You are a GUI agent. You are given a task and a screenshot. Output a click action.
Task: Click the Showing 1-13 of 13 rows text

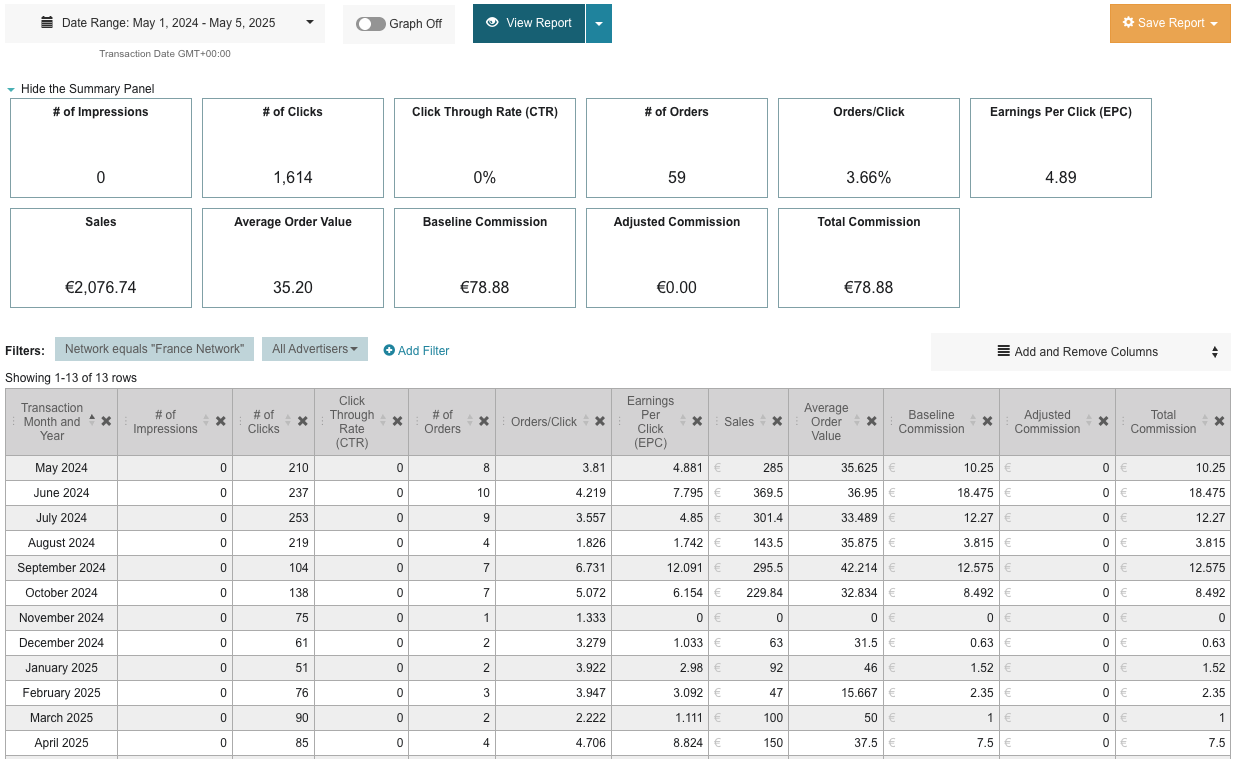(71, 378)
